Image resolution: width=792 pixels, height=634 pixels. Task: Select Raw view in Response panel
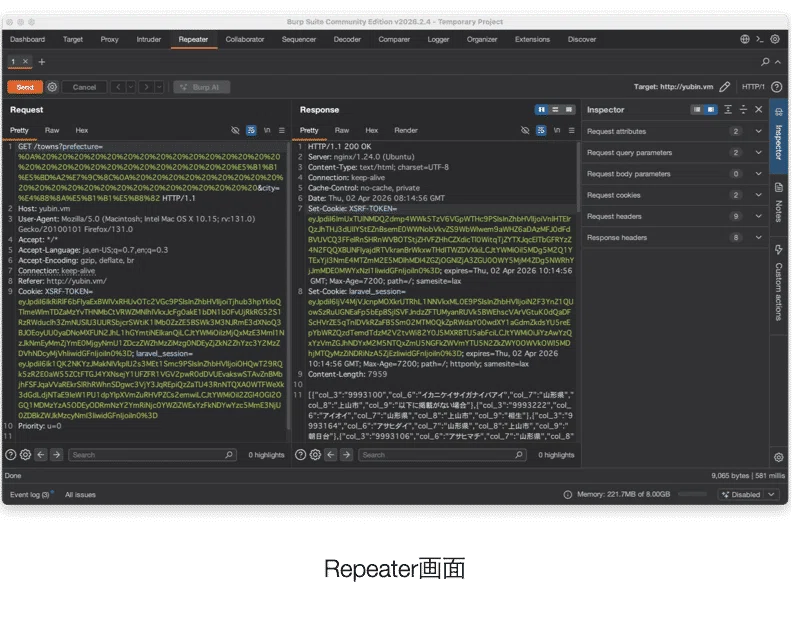(341, 130)
